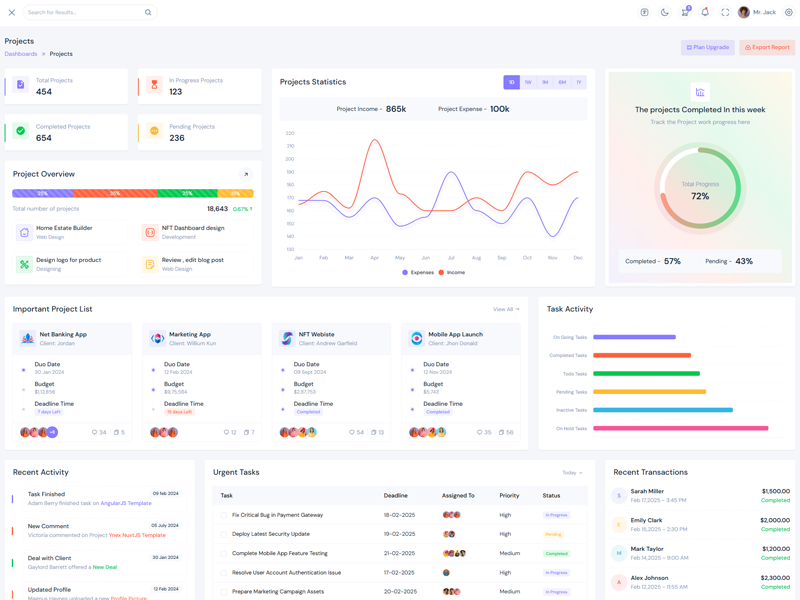Click the Plan Upgrade button
The height and width of the screenshot is (600, 800).
708,47
